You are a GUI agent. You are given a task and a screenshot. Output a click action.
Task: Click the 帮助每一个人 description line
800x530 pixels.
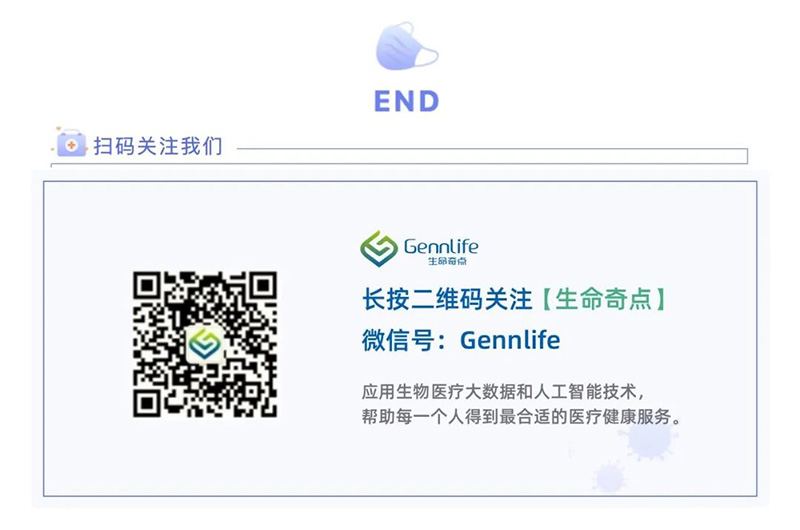point(521,417)
